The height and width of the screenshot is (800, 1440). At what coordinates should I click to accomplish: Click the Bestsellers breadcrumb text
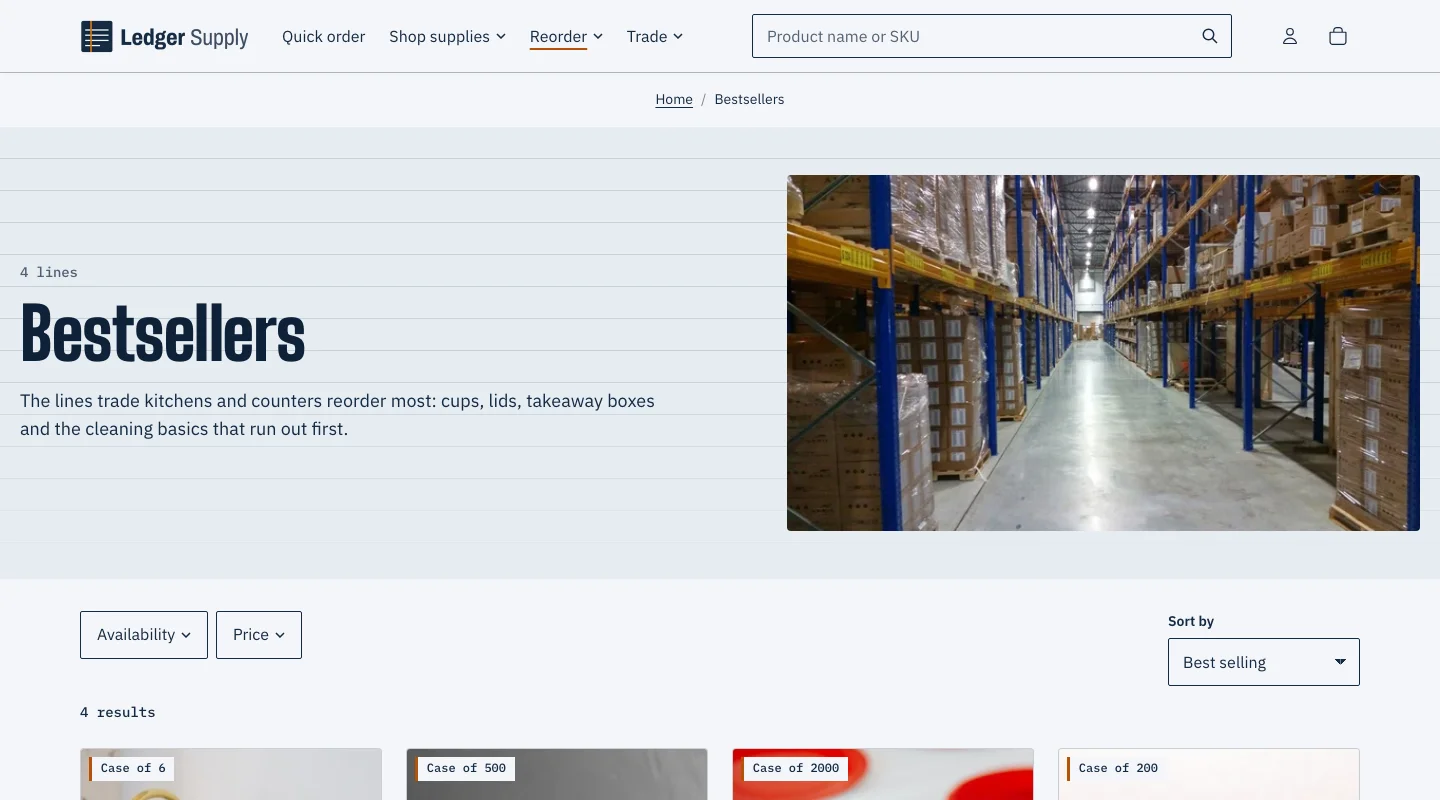[x=749, y=99]
